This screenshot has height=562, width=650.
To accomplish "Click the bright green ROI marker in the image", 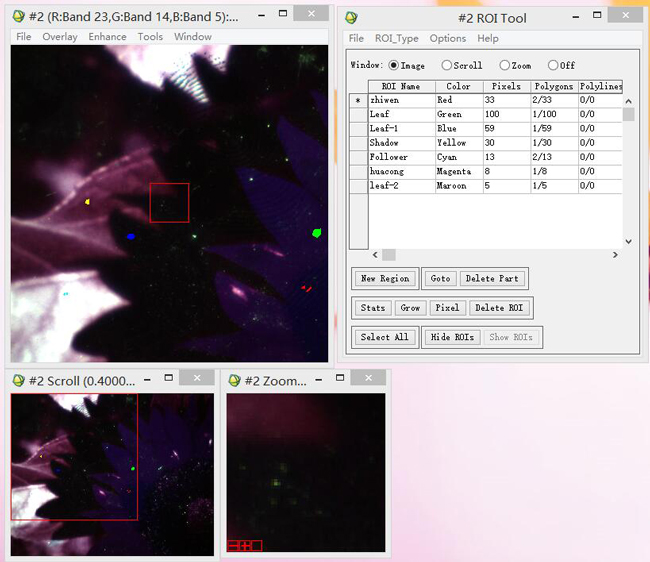I will [x=317, y=233].
